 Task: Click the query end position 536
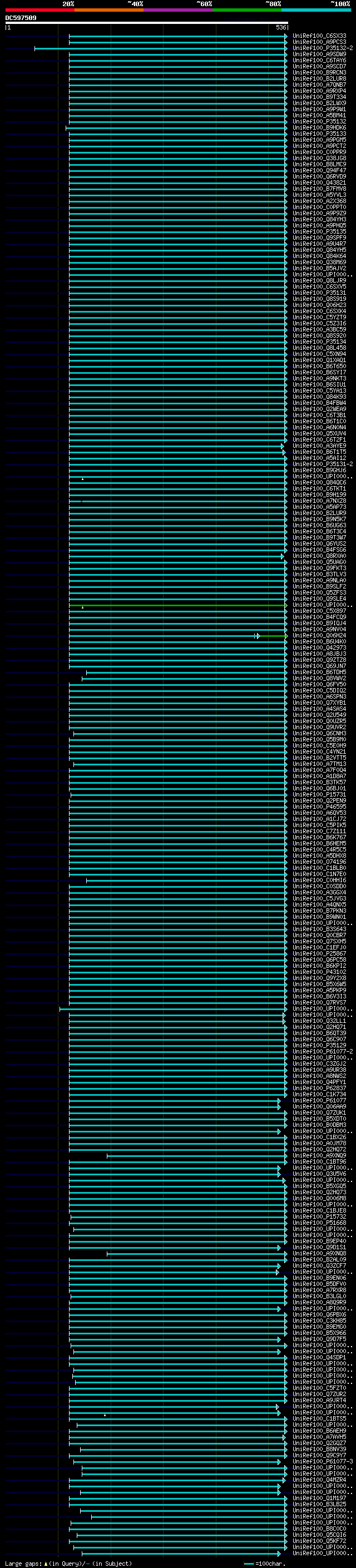(281, 27)
